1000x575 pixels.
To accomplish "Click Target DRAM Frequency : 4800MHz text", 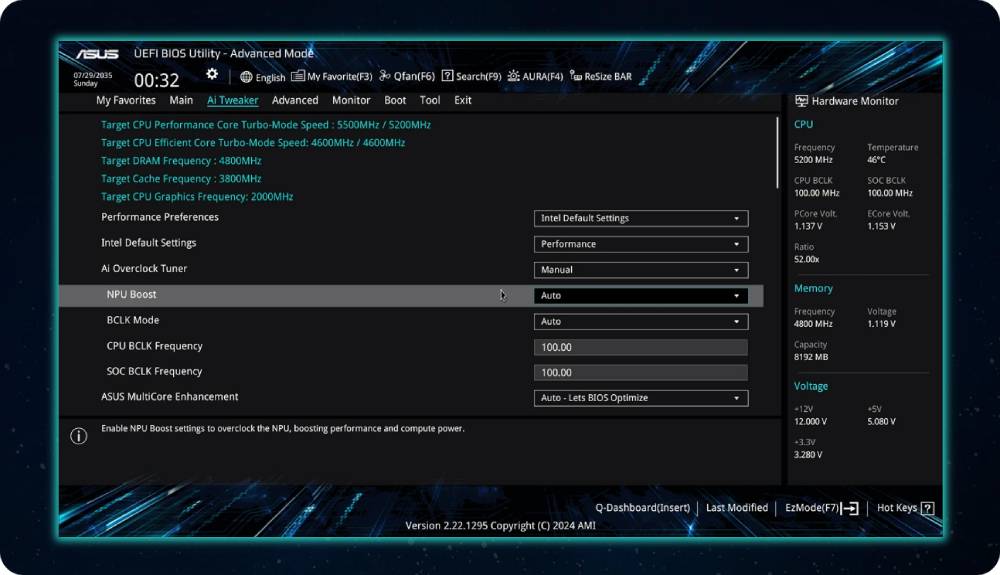I will pos(181,161).
